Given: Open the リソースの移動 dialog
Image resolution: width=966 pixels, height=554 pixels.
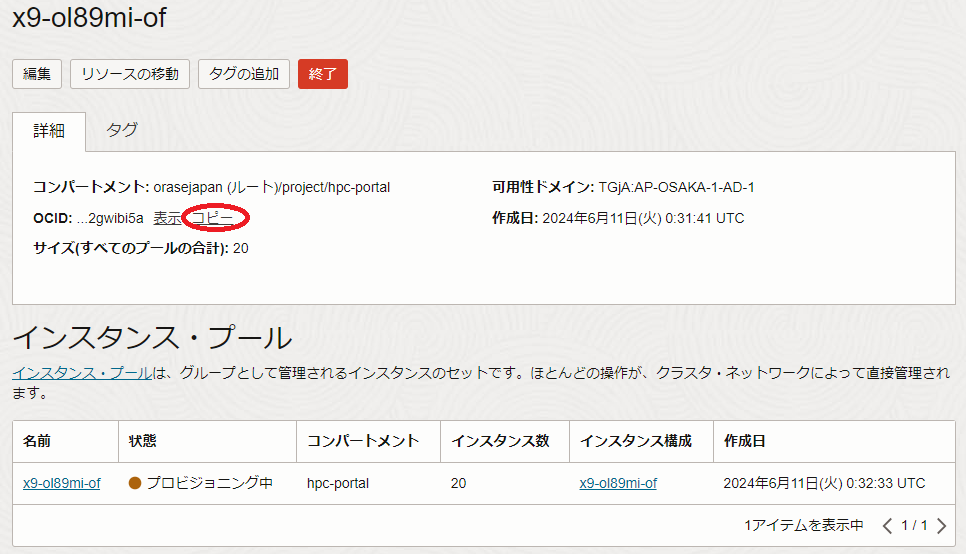Looking at the screenshot, I should click(x=130, y=74).
